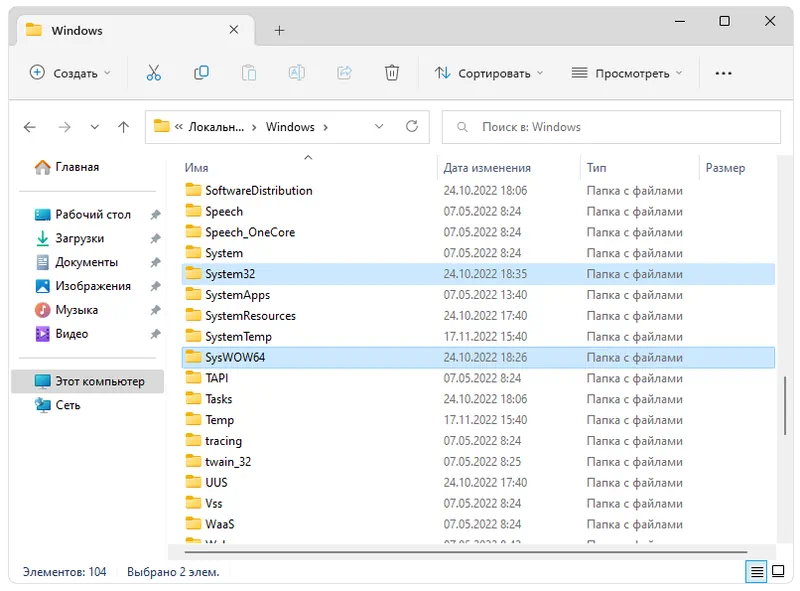
Task: Close the Windows tab
Action: 234,30
